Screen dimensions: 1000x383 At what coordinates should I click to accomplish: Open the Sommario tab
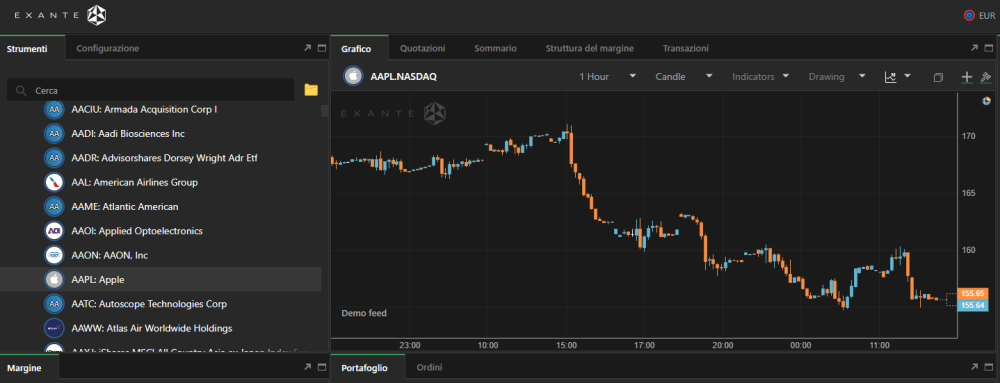click(496, 48)
